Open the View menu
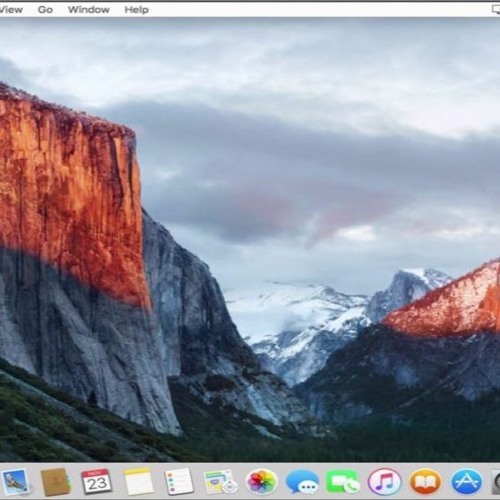Viewport: 500px width, 500px height. pyautogui.click(x=11, y=9)
